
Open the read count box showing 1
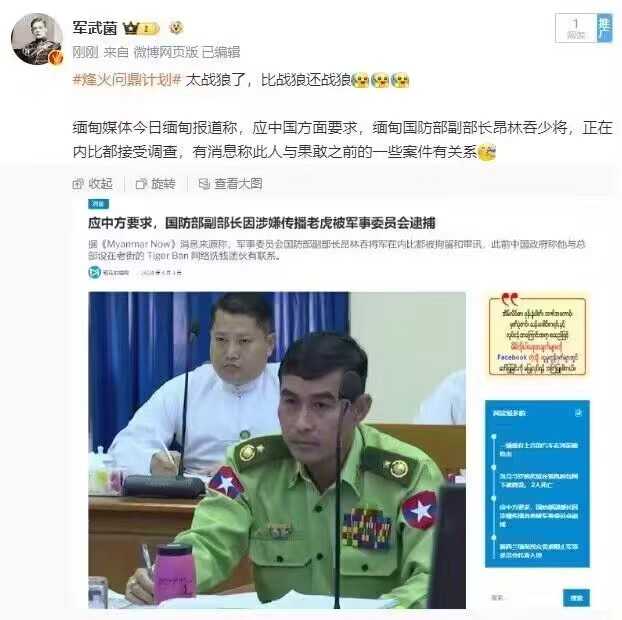pos(576,28)
